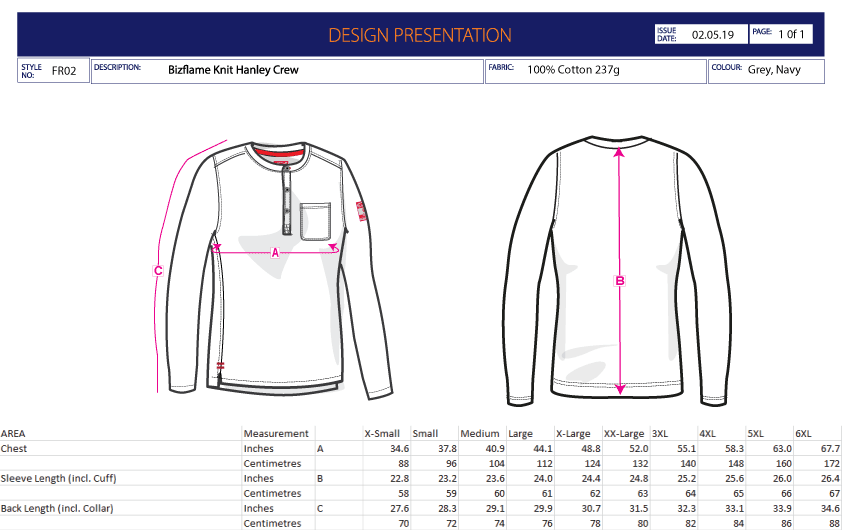Image resolution: width=842 pixels, height=530 pixels.
Task: Click the Medium size header
Action: point(480,433)
